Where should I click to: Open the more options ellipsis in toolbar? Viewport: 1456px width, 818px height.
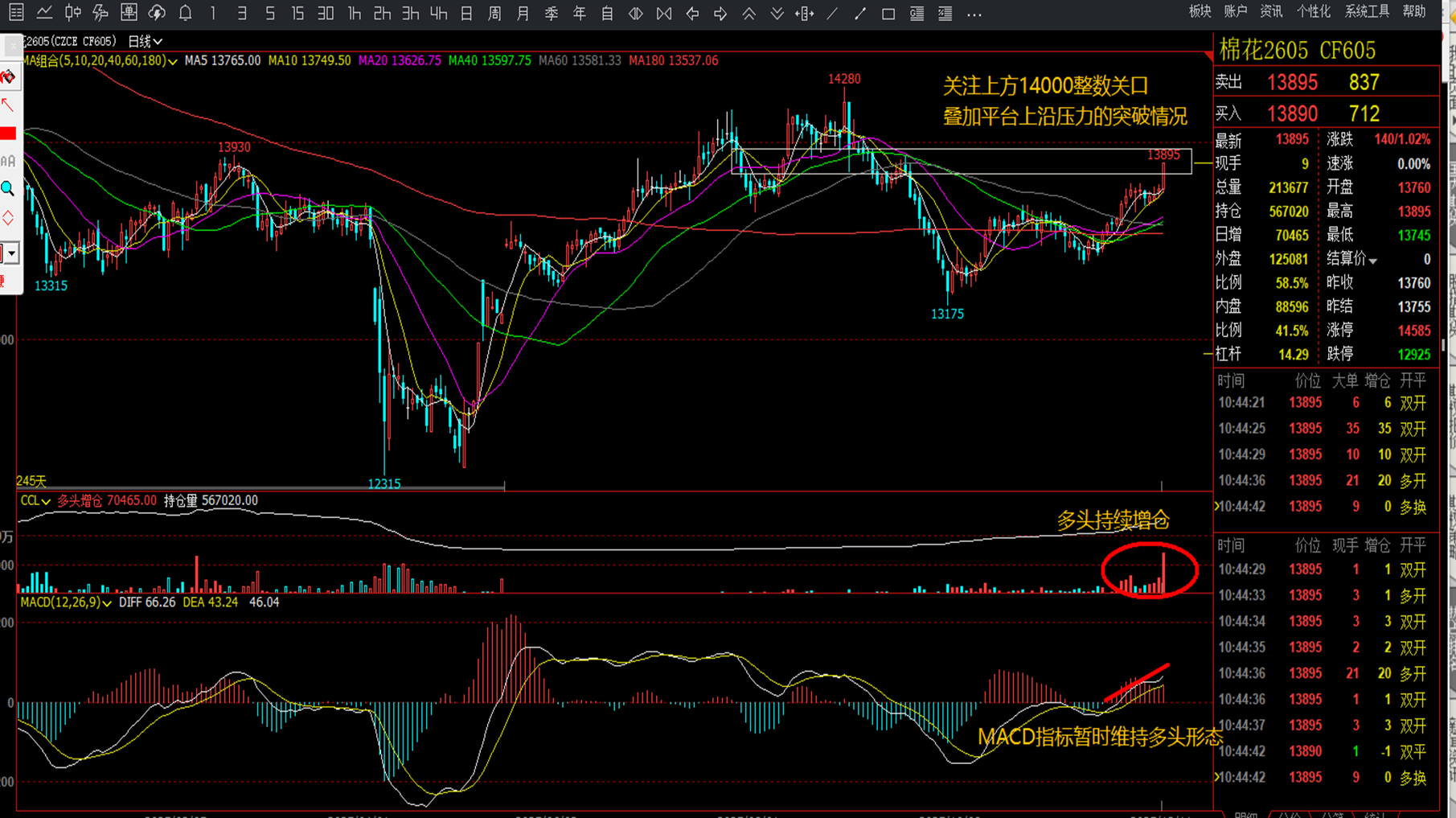click(x=974, y=14)
